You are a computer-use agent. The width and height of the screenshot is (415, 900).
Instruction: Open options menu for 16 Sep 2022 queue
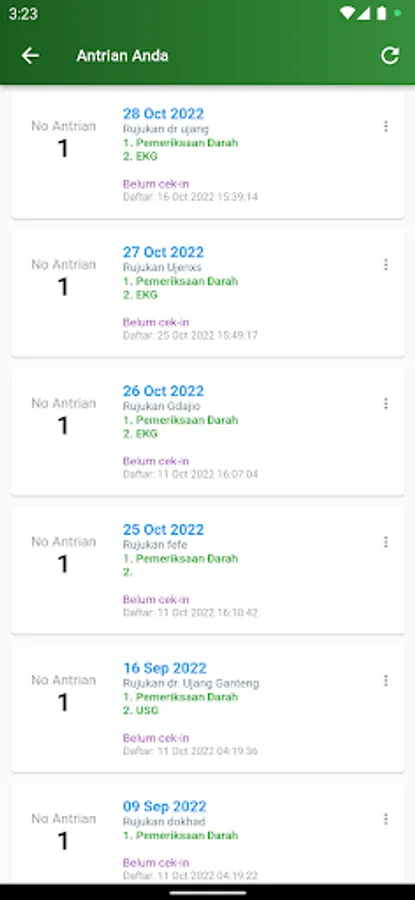[x=386, y=681]
